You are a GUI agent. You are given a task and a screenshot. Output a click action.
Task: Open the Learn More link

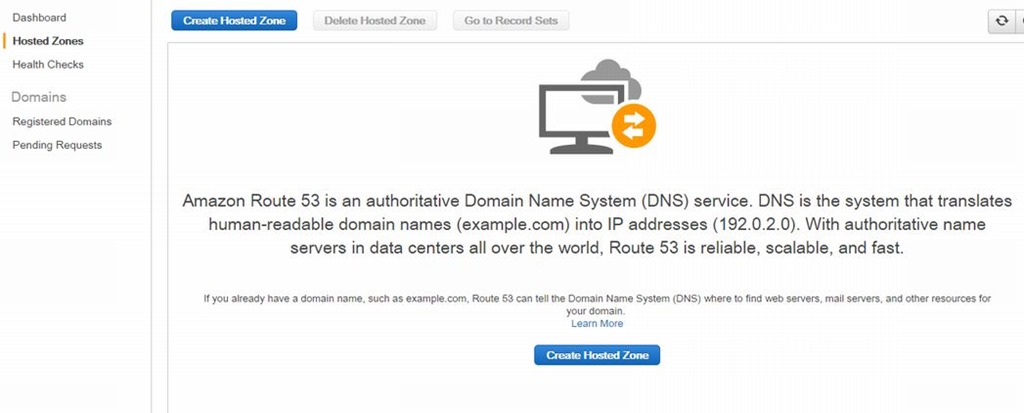point(597,324)
